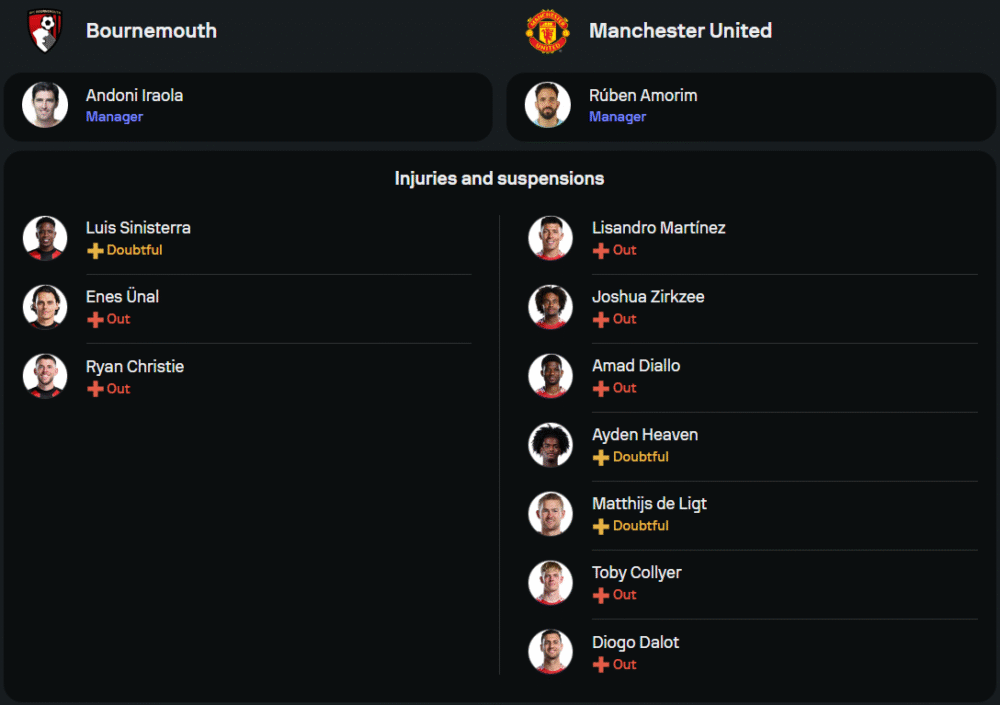Click Ayden Heaven's yellow doubtful cross icon
The image size is (1000, 705).
[601, 457]
